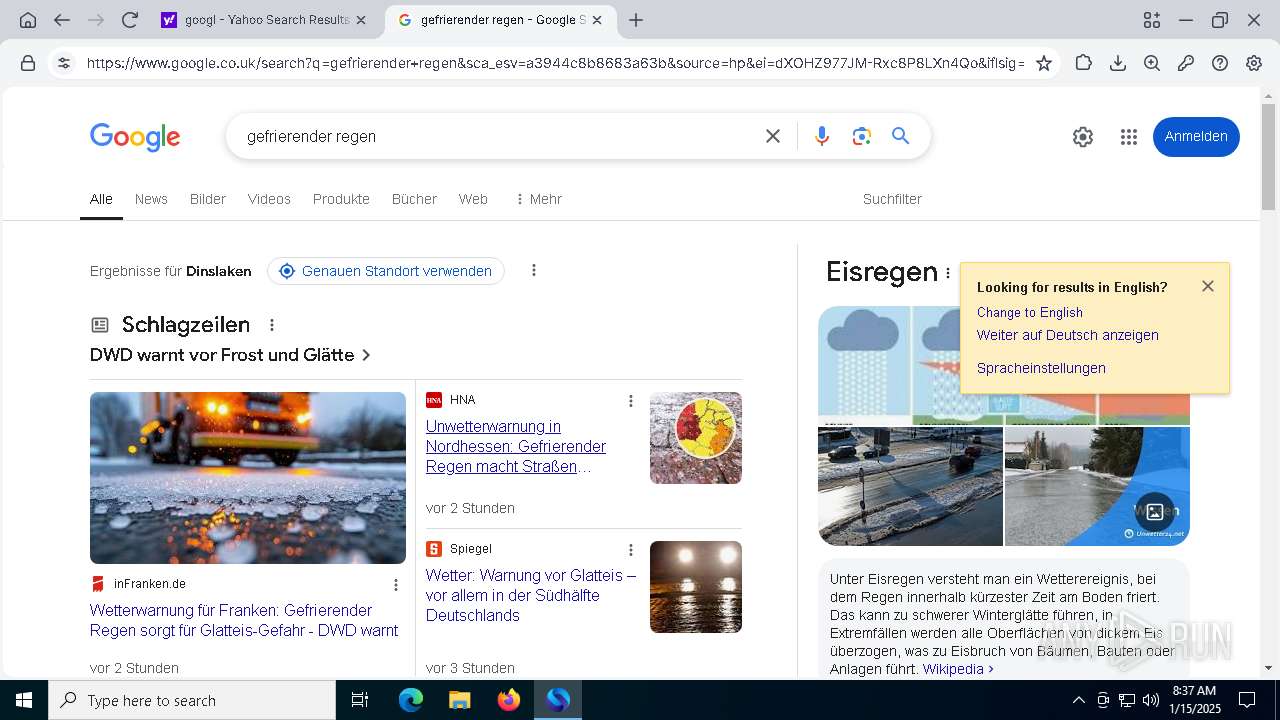Viewport: 1280px width, 720px height.
Task: Open Wetterwarnung für Franken article link
Action: (x=244, y=620)
